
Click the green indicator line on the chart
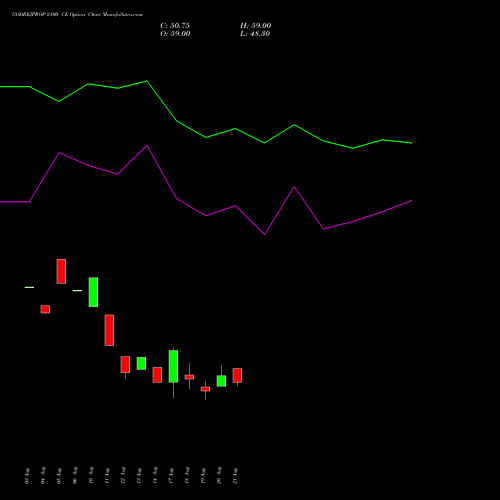206,137
